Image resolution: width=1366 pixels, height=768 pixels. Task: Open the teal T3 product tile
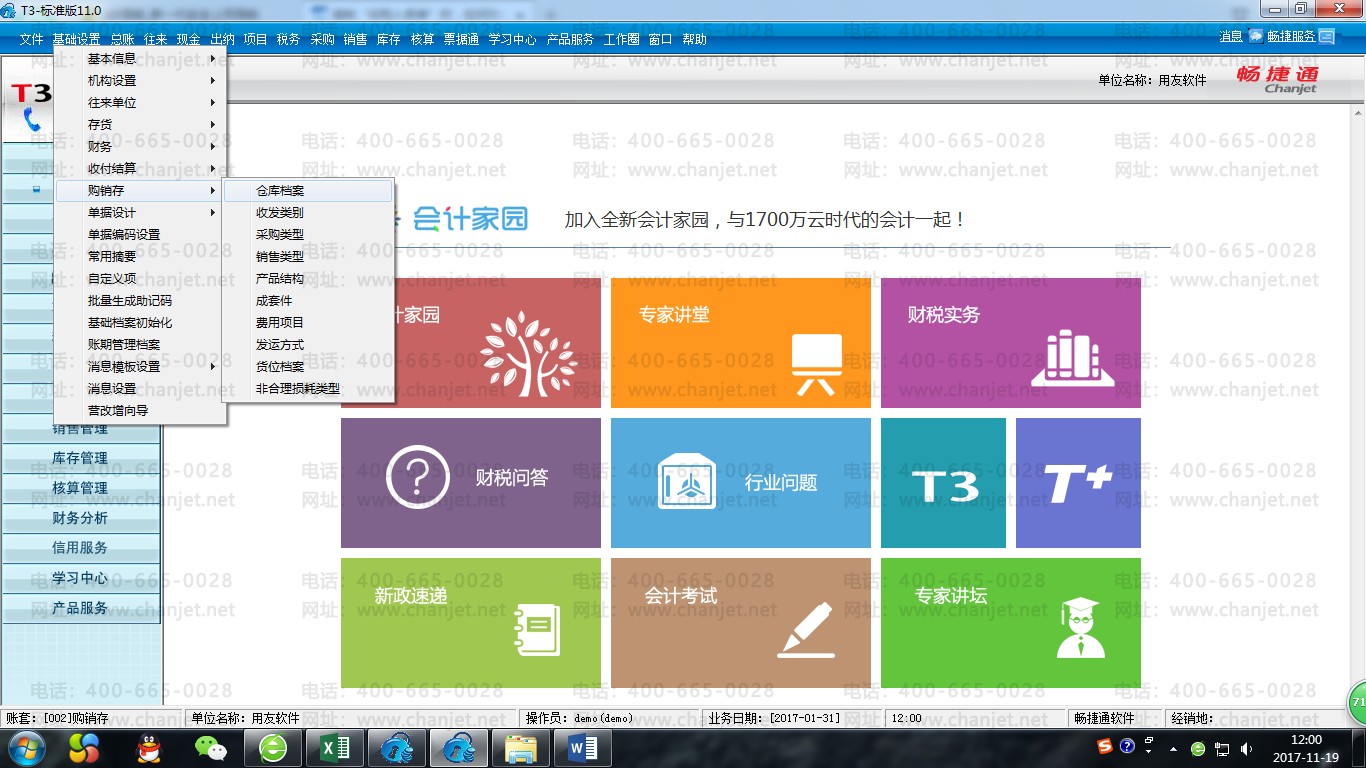[943, 483]
